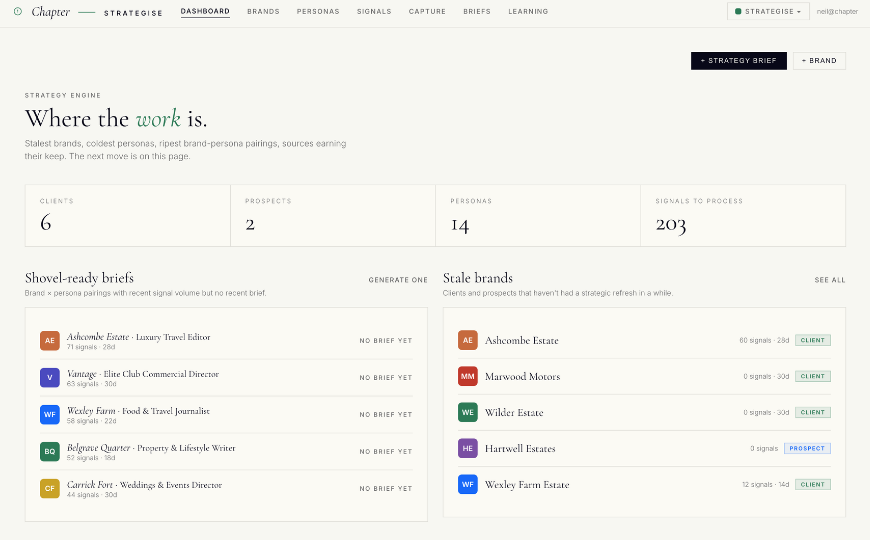Select Wexley Farm · Food & Travel Journalist
The width and height of the screenshot is (870, 540).
[x=138, y=411]
